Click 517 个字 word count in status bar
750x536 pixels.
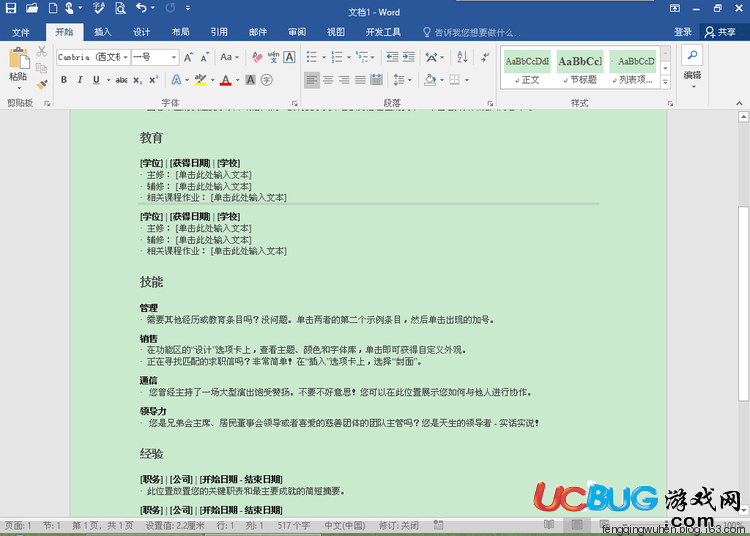click(294, 525)
